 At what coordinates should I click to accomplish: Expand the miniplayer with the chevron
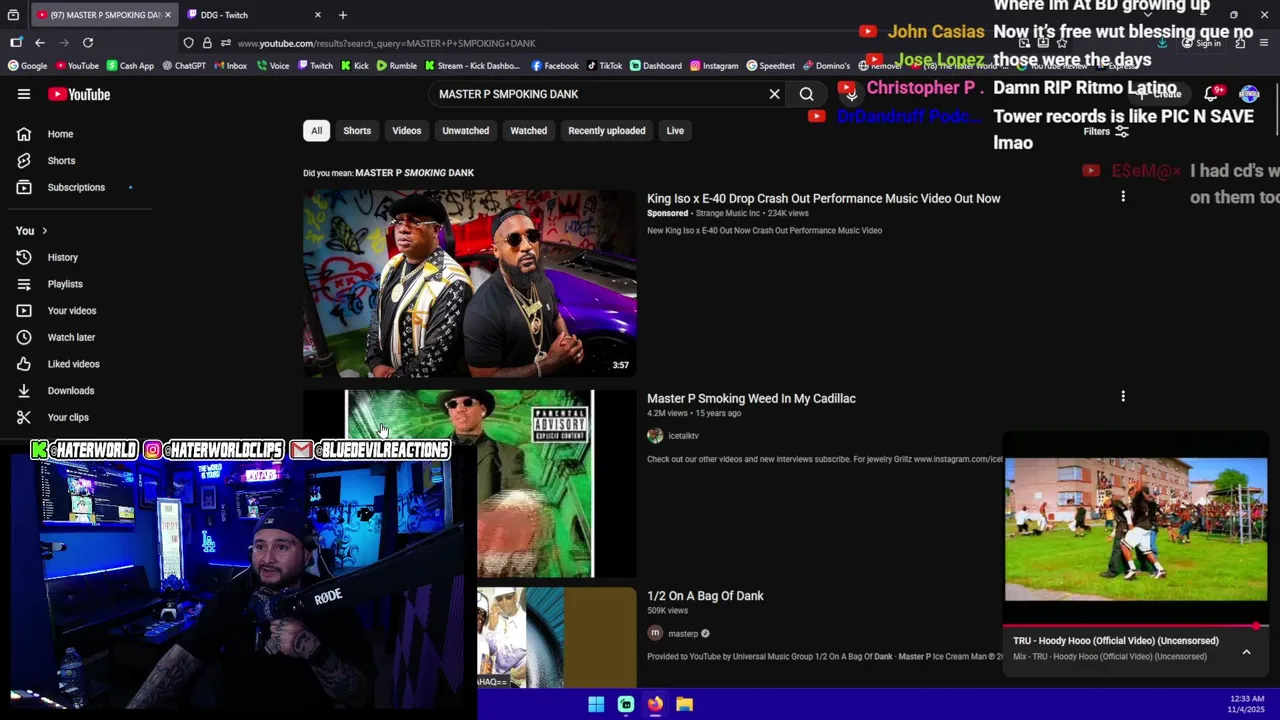point(1246,652)
